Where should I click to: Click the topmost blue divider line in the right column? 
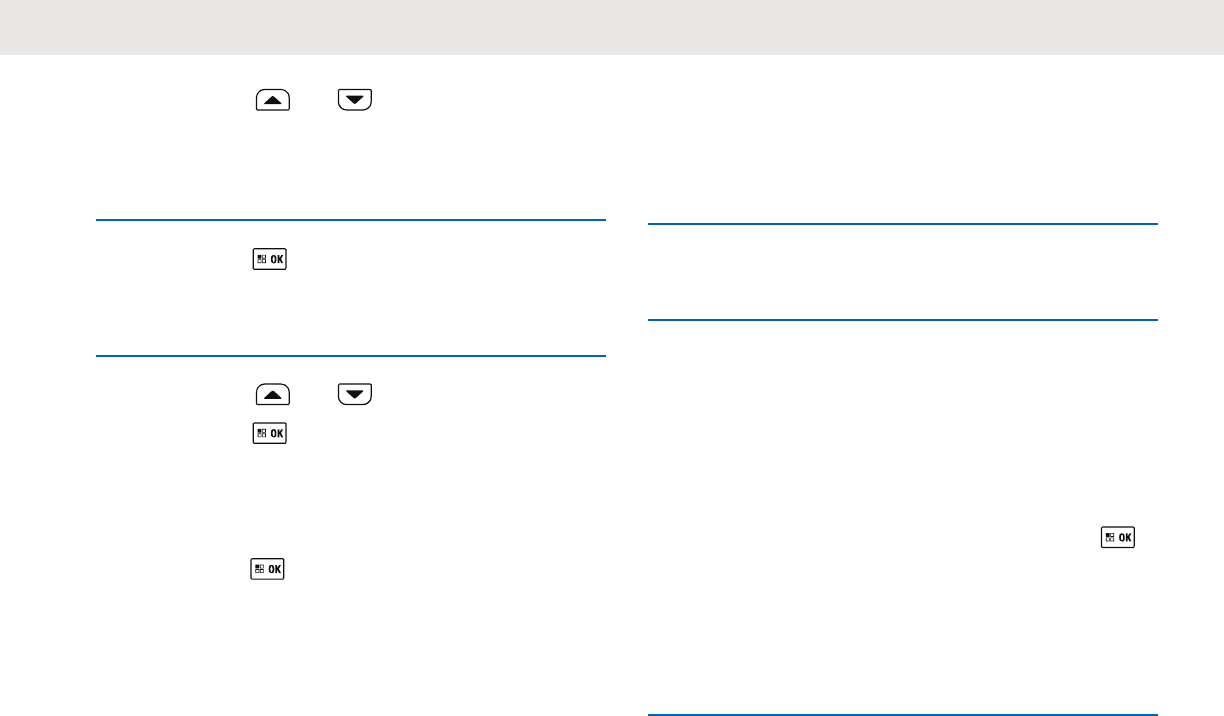[x=902, y=225]
